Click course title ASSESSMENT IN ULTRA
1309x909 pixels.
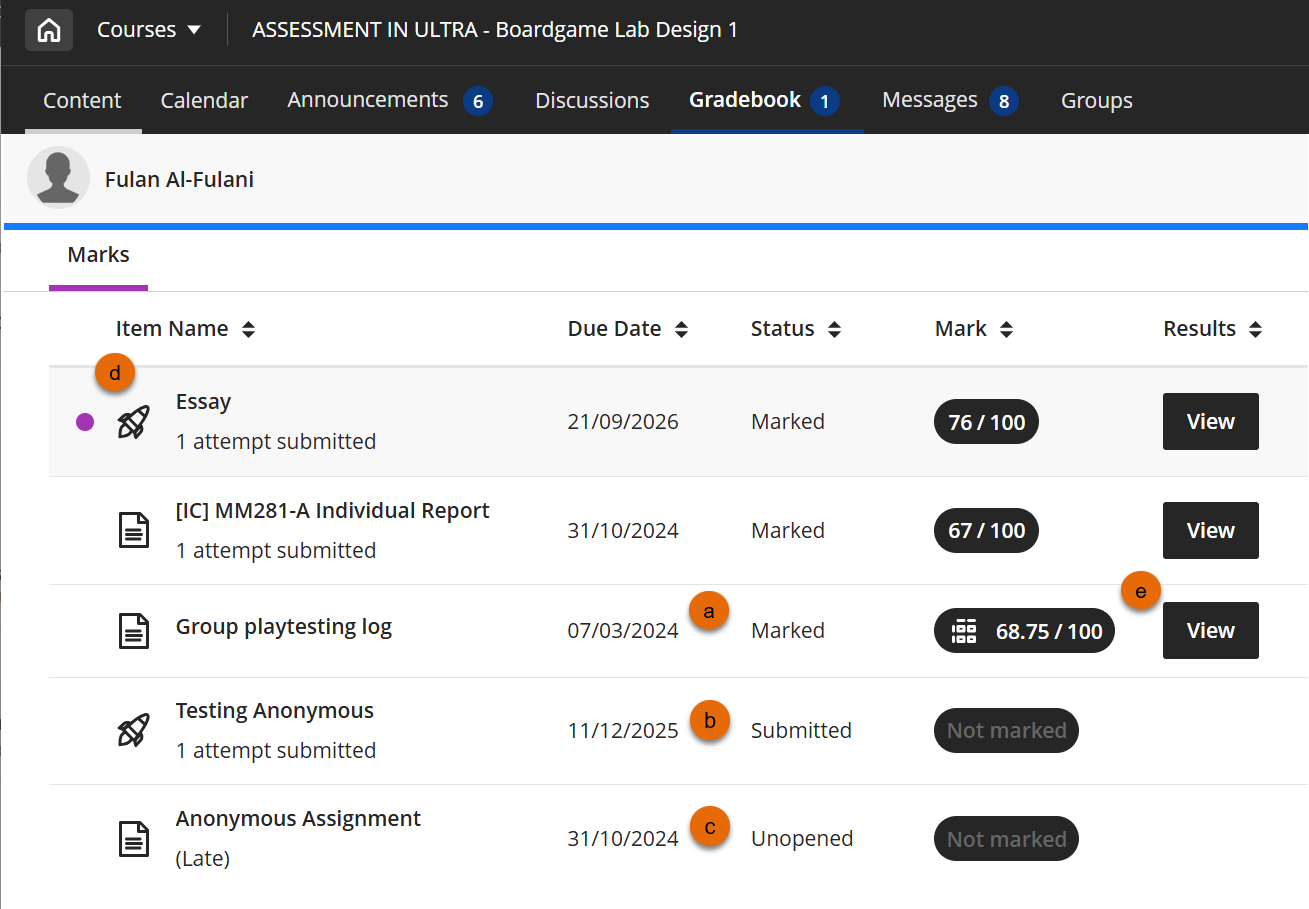tap(495, 30)
